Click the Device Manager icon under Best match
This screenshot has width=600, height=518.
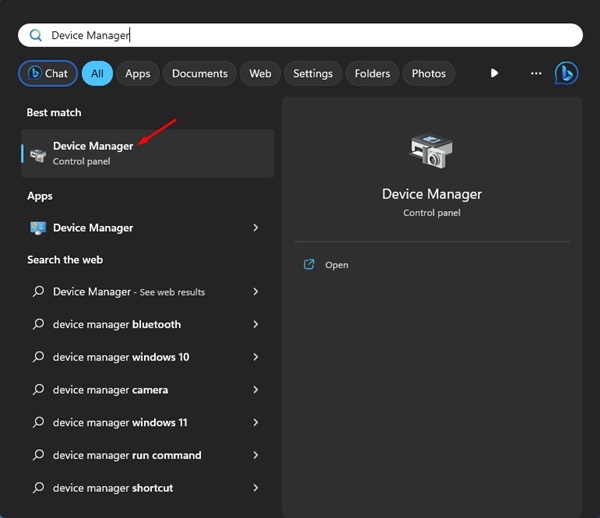point(38,153)
